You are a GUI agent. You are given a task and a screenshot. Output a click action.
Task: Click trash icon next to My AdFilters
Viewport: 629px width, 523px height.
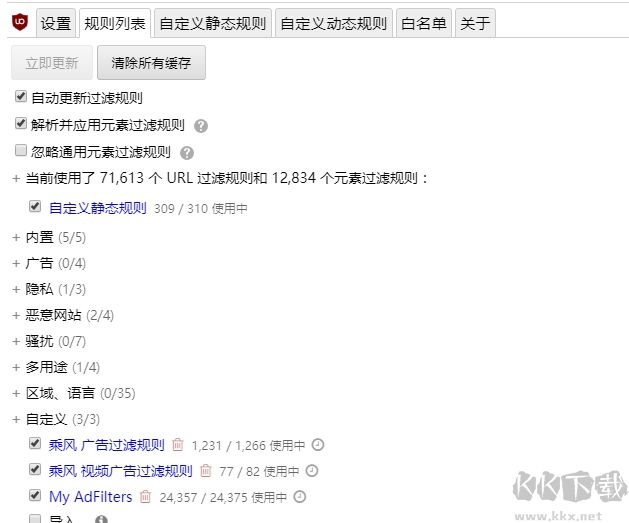click(x=145, y=497)
